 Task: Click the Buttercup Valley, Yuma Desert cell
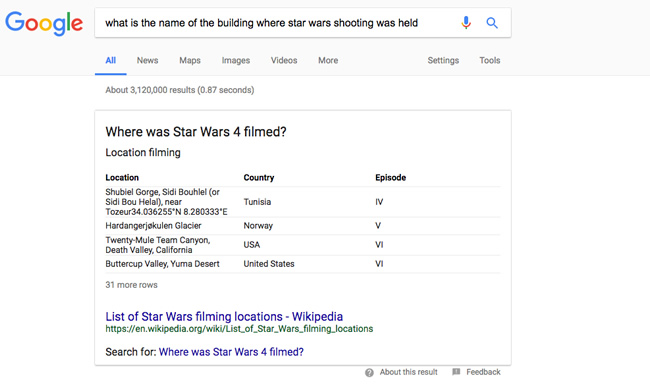point(162,264)
